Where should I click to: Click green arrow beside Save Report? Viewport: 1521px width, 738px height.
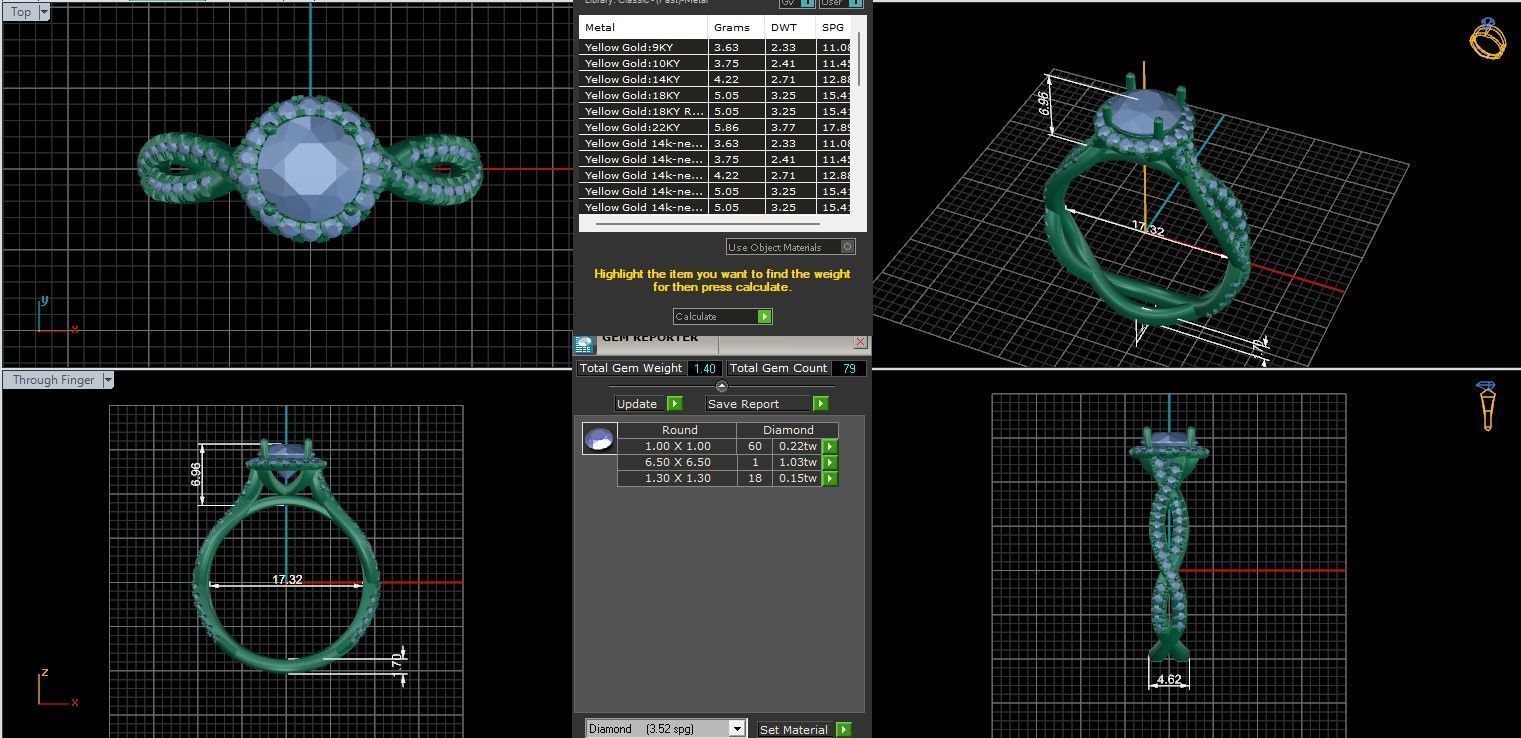pos(821,404)
